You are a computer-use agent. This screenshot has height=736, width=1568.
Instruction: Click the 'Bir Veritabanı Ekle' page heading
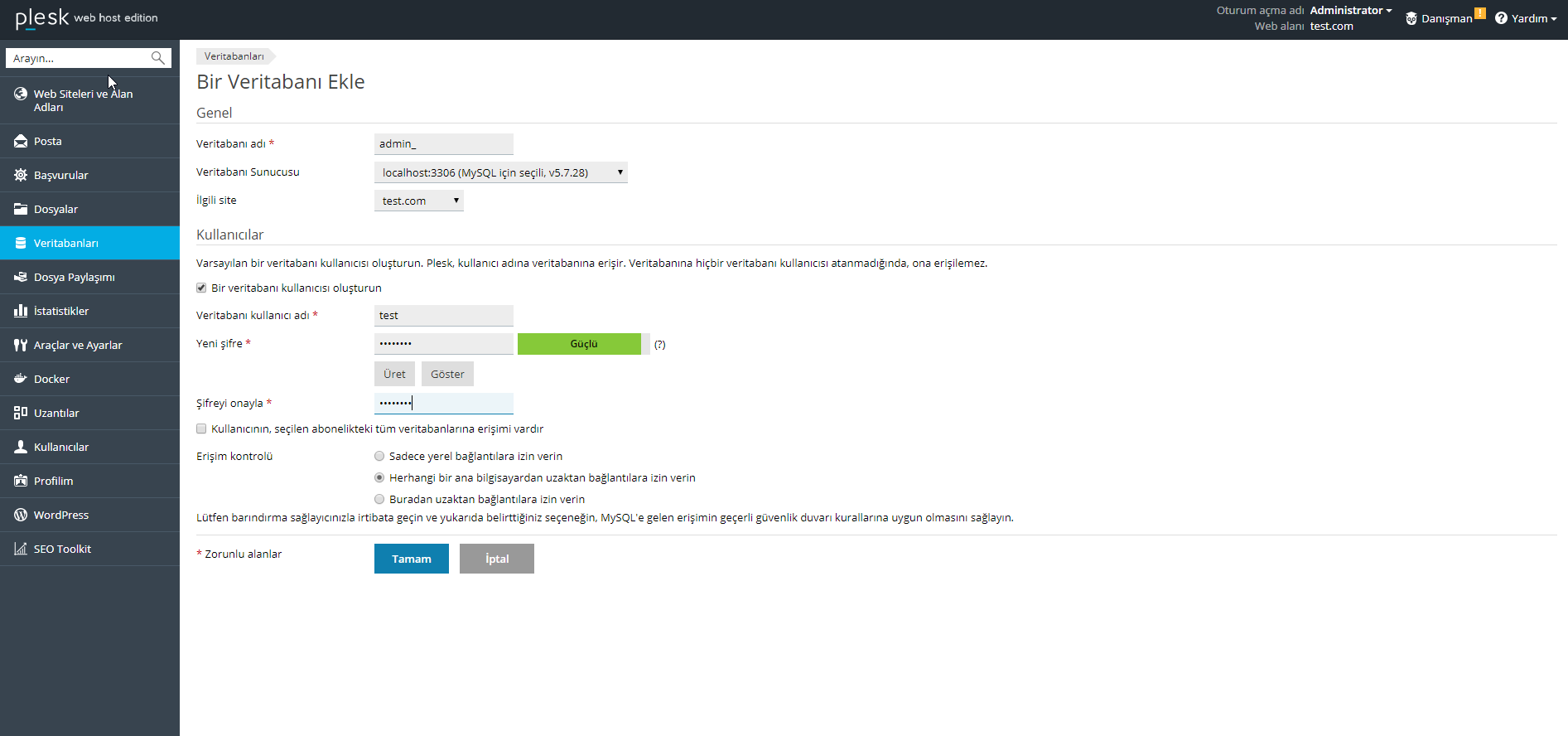(x=281, y=82)
